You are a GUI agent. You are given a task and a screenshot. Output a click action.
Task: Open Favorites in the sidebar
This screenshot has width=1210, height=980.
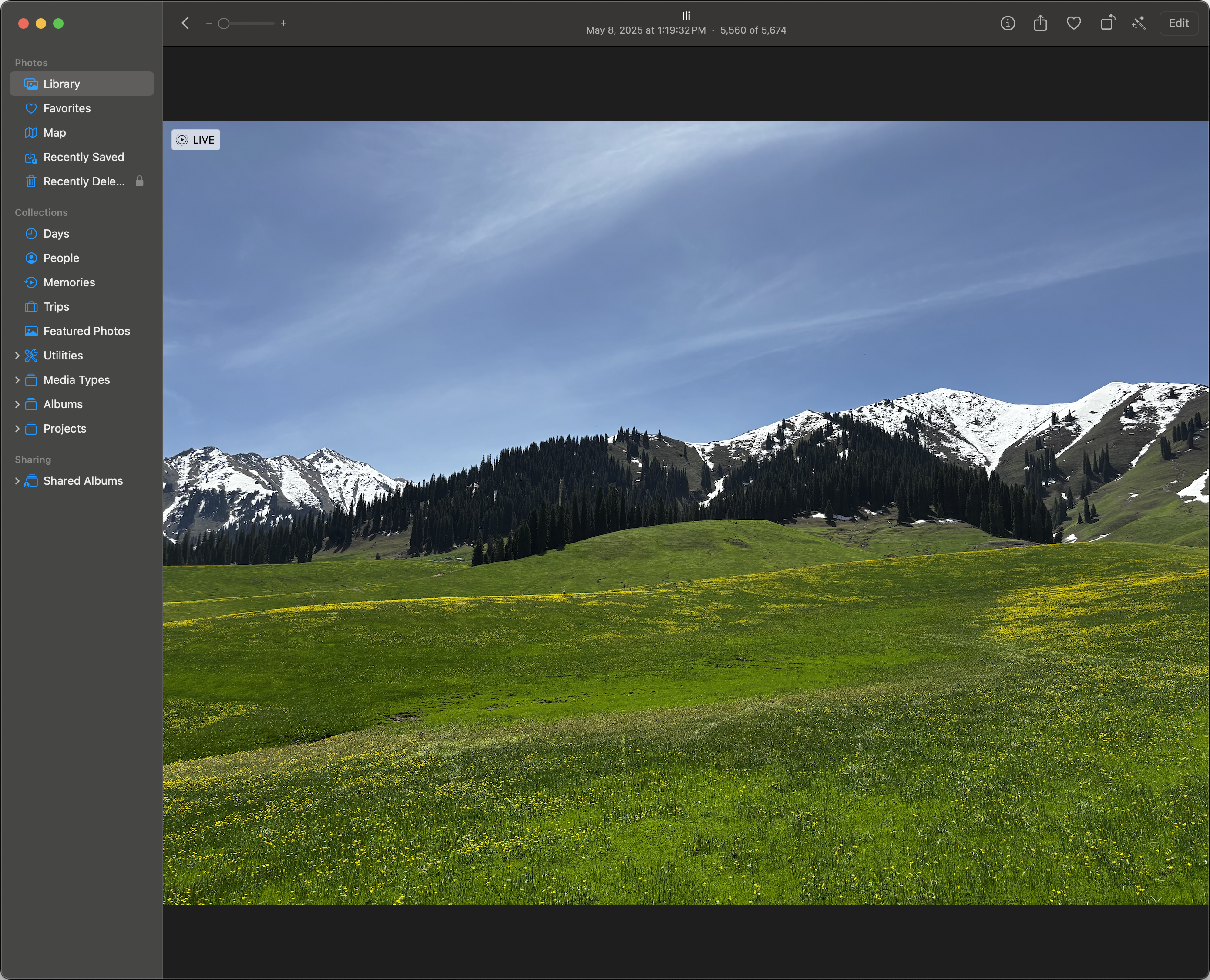tap(67, 108)
